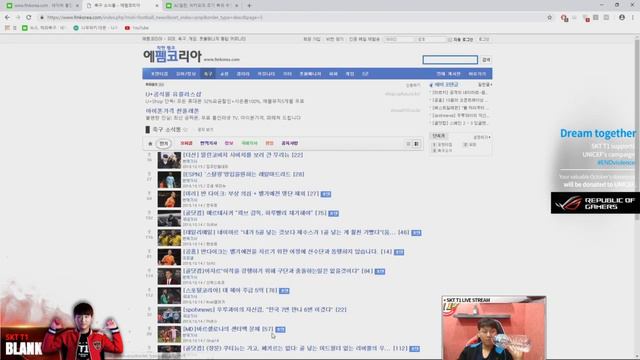The image size is (640, 360).
Task: Click the browser forward arrow
Action: pyautogui.click(x=18, y=18)
